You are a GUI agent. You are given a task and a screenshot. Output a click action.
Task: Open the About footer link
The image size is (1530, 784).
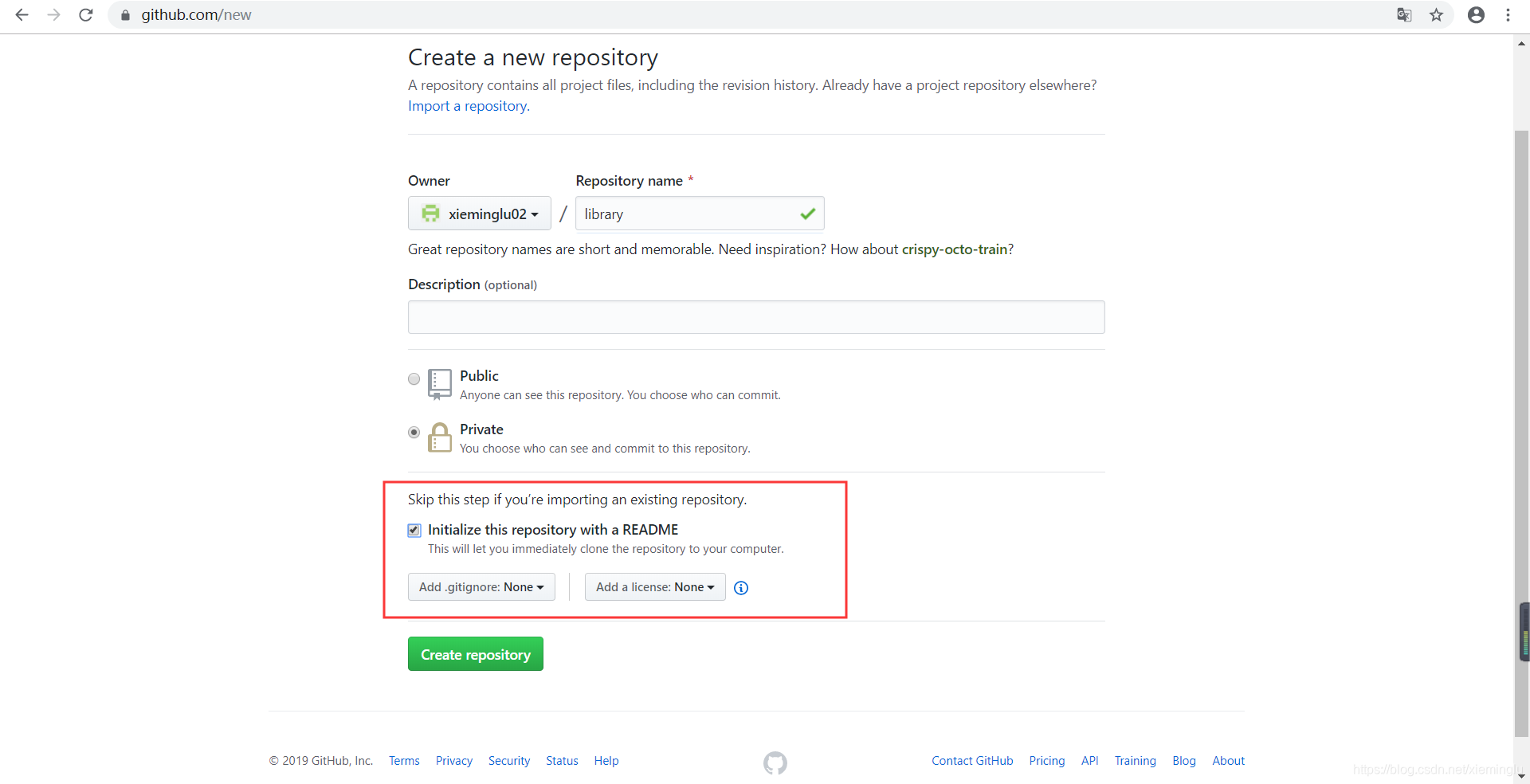point(1228,761)
